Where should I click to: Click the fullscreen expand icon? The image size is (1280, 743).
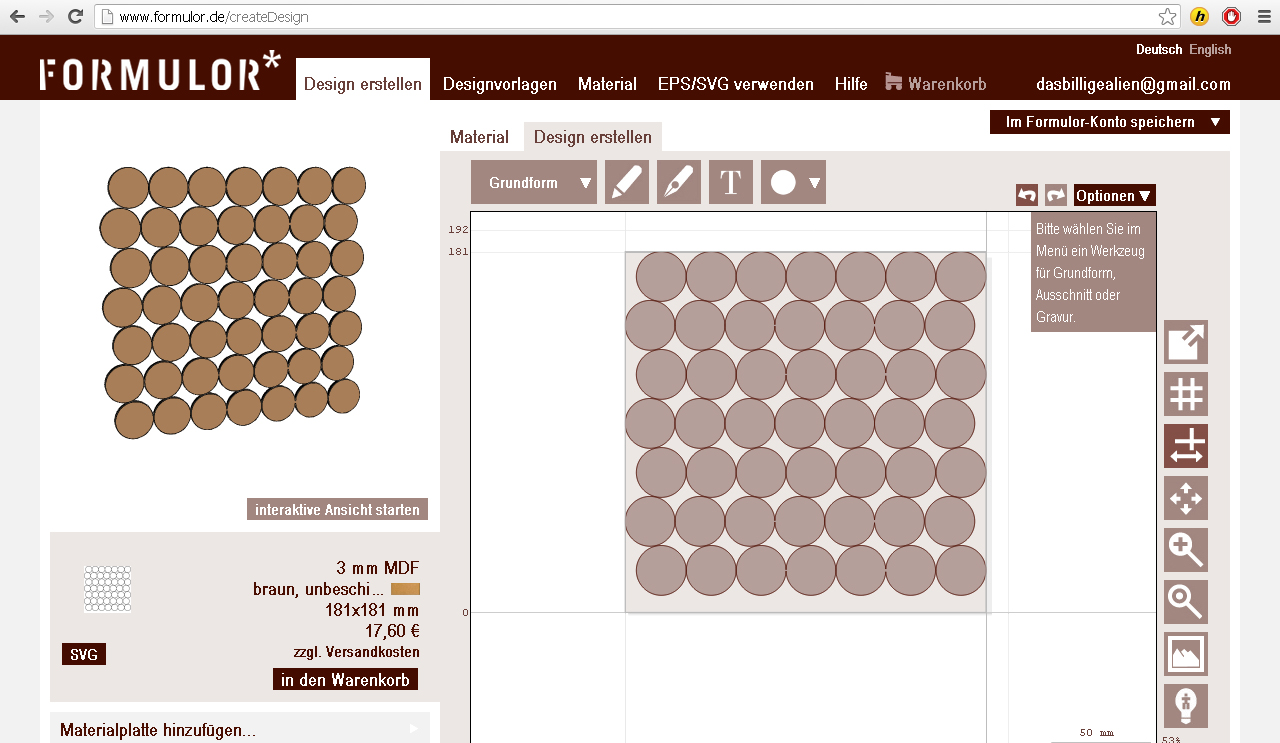pos(1185,342)
